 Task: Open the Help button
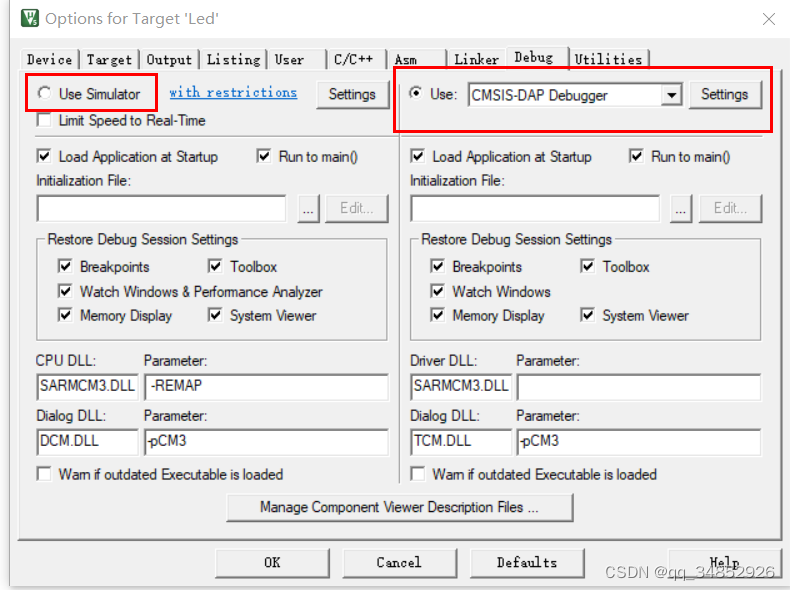pos(725,563)
